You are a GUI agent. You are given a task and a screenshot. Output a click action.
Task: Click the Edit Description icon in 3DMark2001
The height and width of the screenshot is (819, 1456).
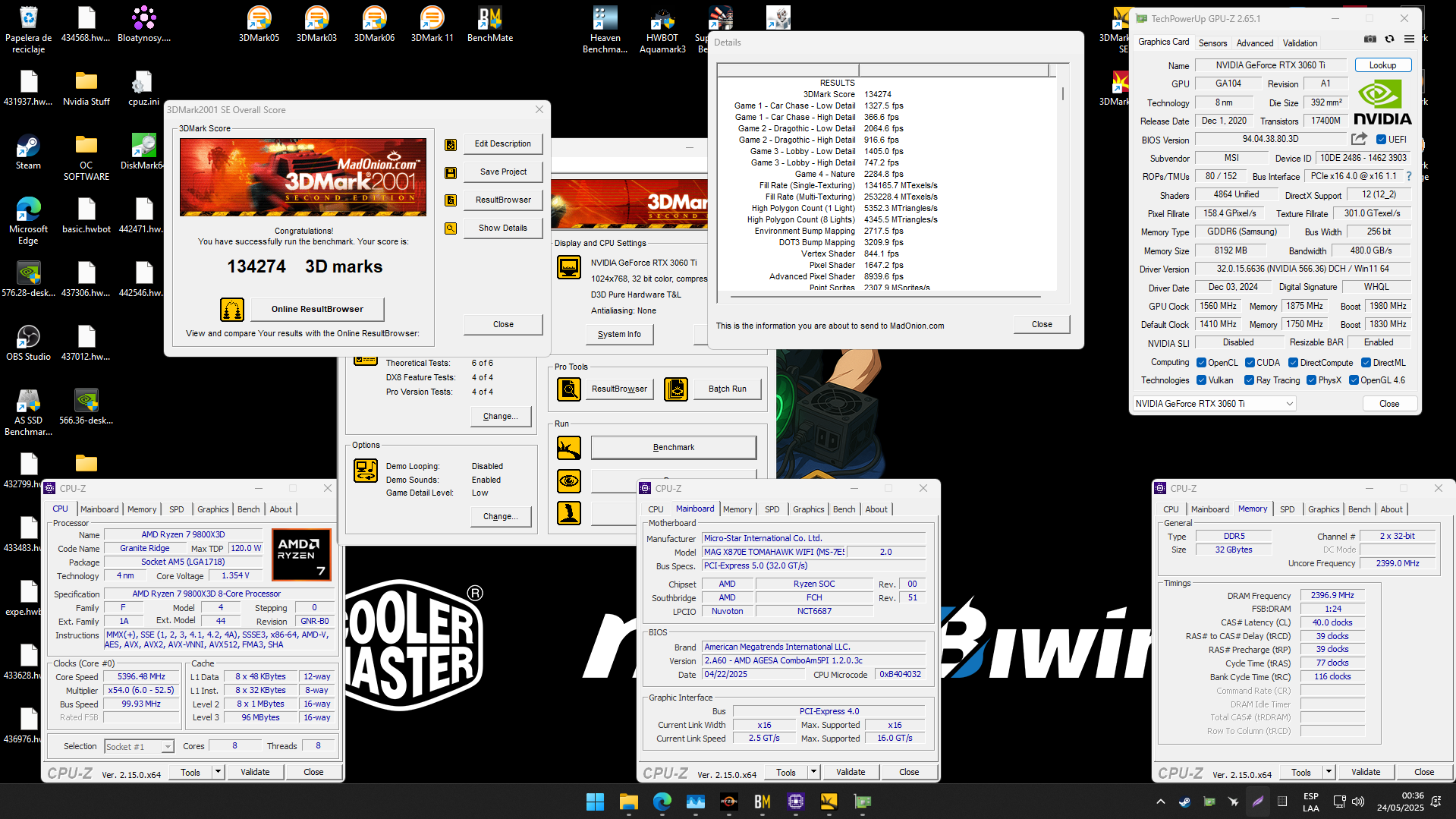[x=451, y=144]
